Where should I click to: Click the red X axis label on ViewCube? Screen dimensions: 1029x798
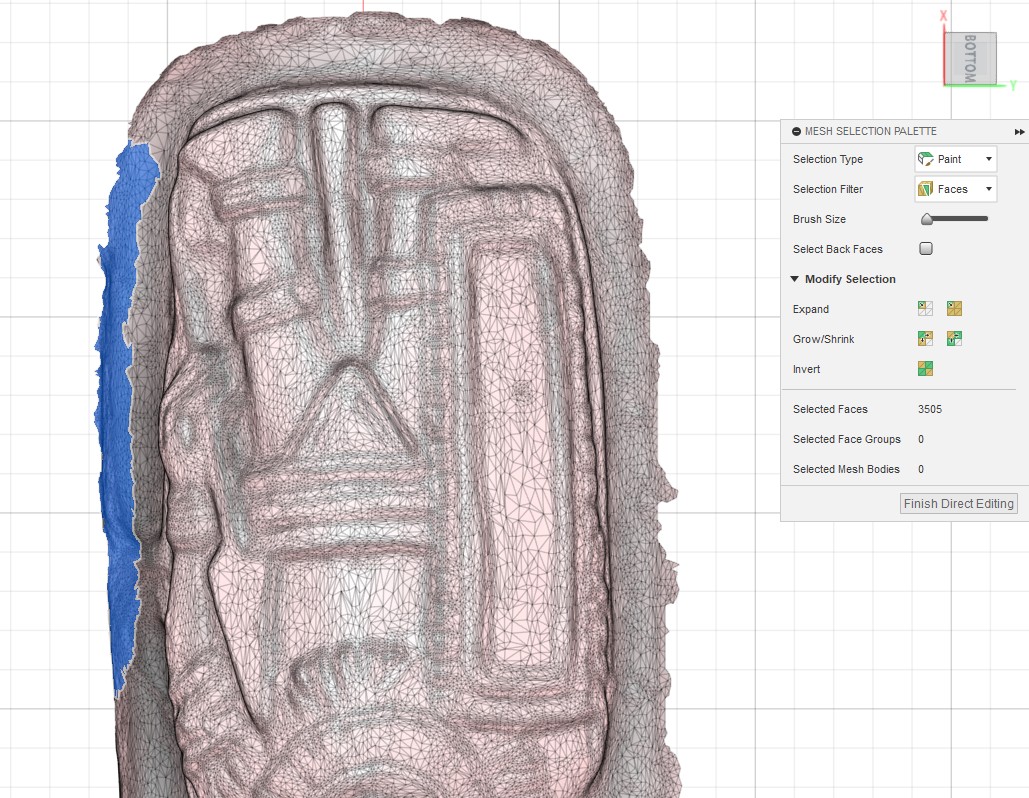(x=944, y=15)
